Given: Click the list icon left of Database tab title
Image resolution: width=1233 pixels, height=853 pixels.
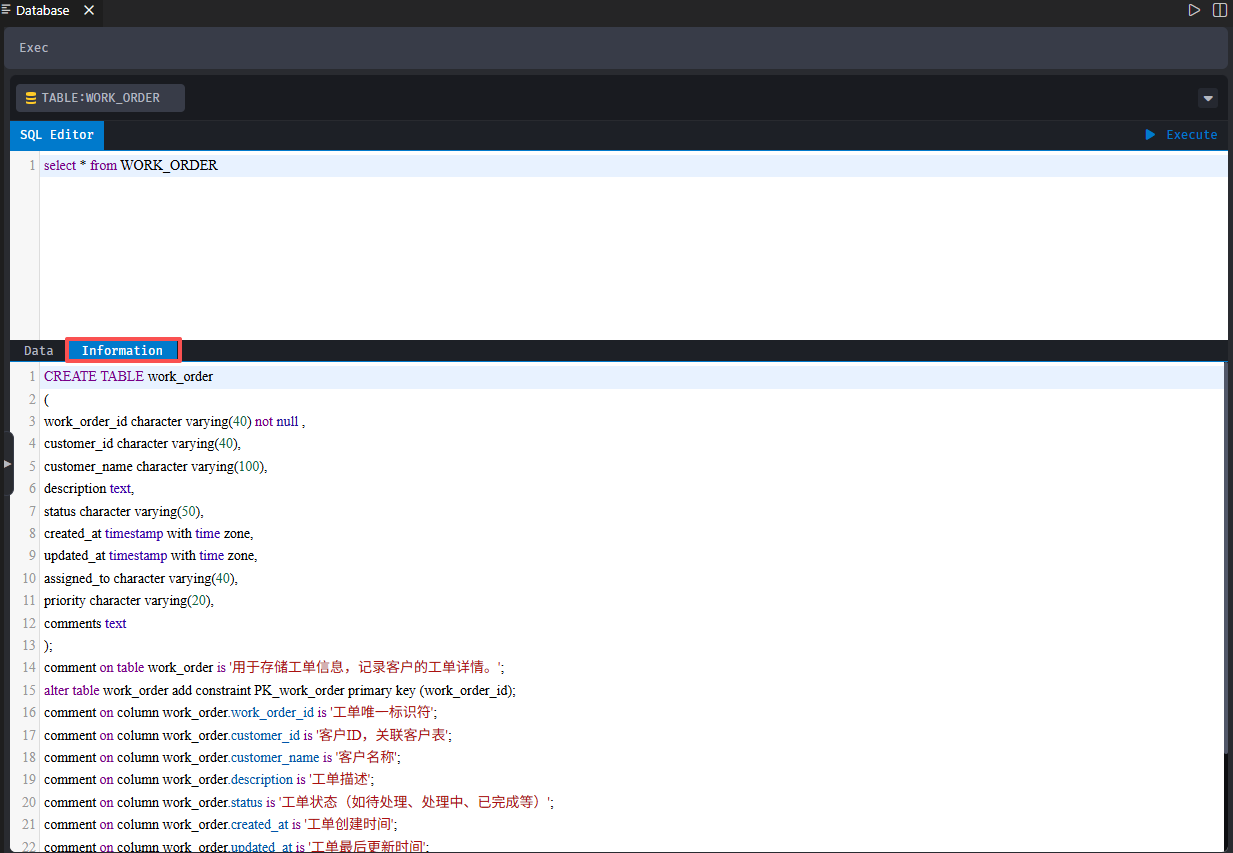Looking at the screenshot, I should [6, 10].
